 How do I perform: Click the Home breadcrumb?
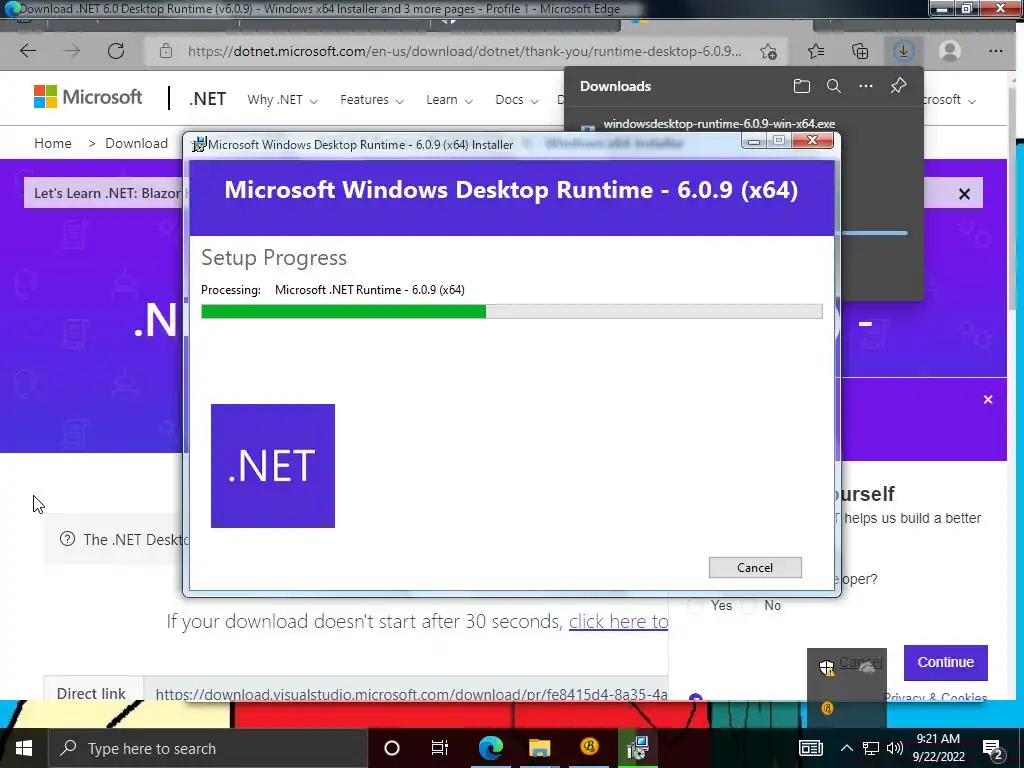[53, 143]
